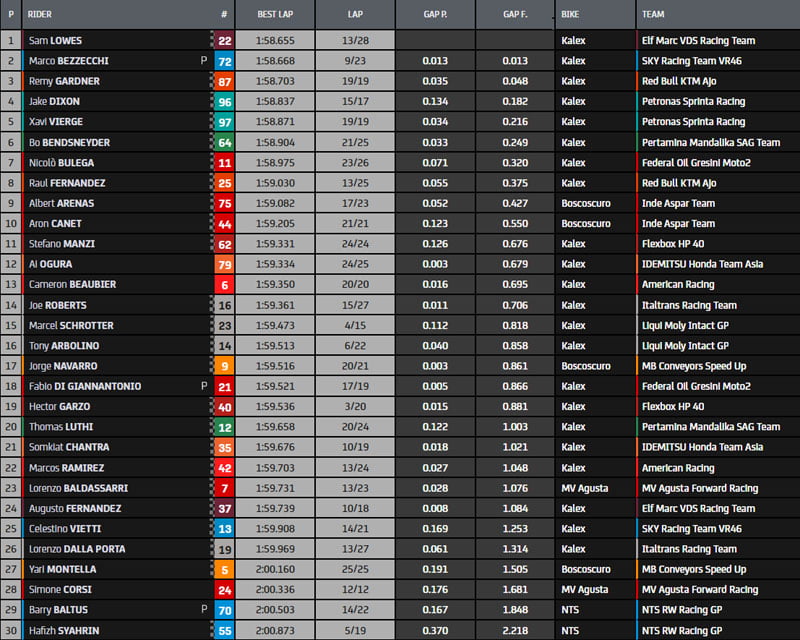Click the pit 'P' indicator beside Bezzecchi
The image size is (800, 640).
click(203, 61)
